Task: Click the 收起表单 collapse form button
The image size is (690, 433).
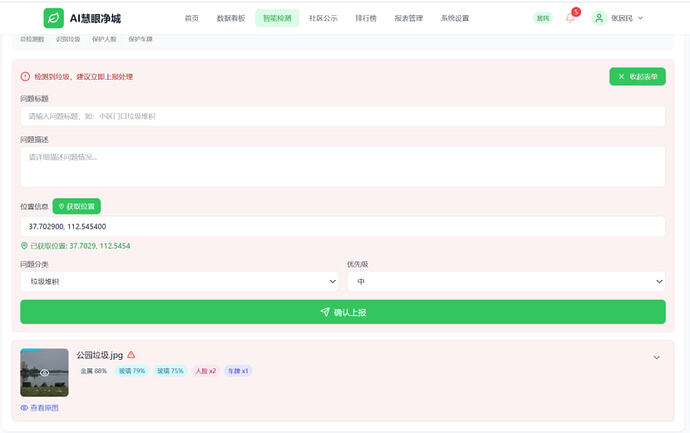Action: tap(637, 77)
